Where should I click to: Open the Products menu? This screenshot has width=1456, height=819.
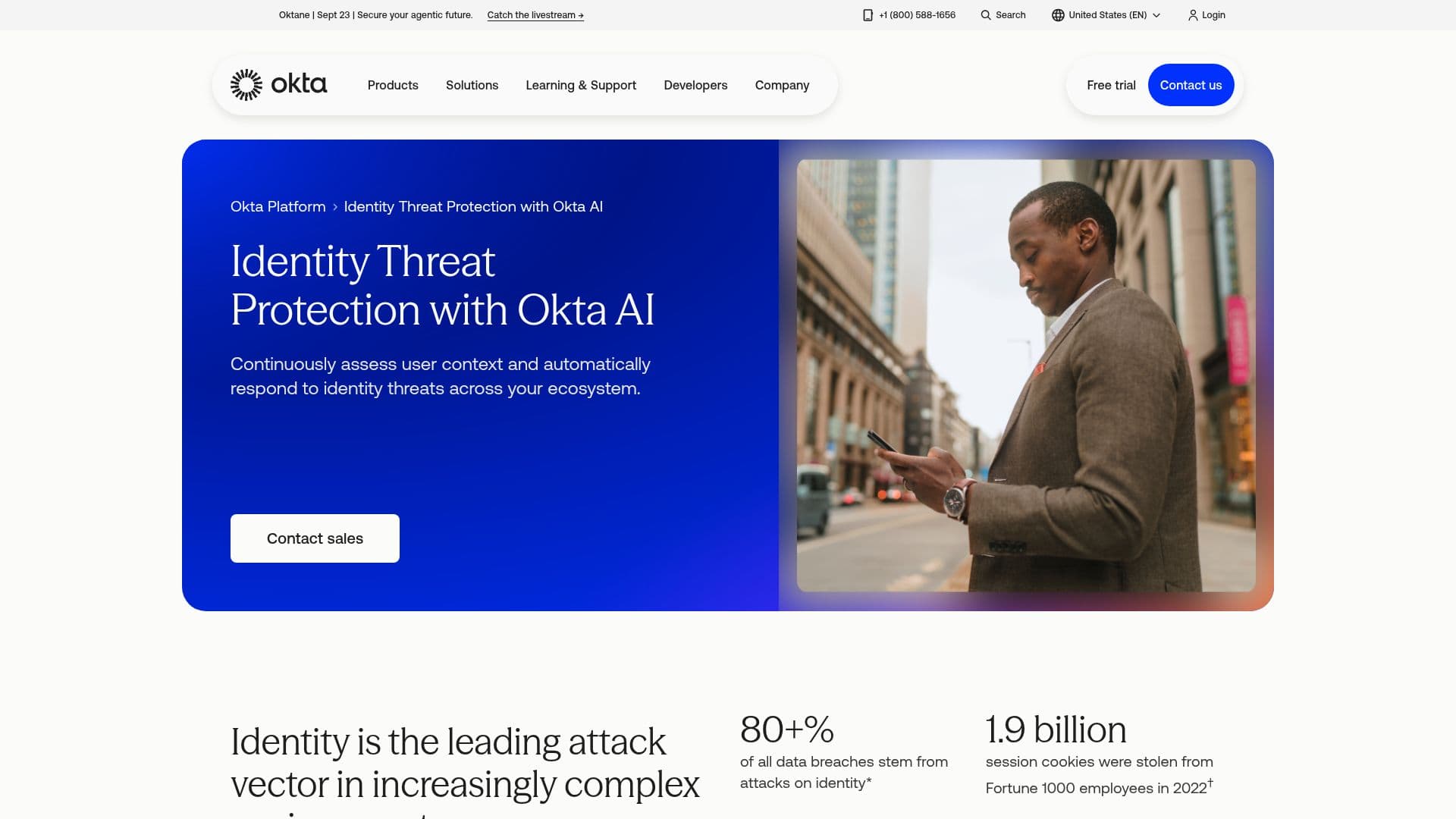tap(393, 85)
